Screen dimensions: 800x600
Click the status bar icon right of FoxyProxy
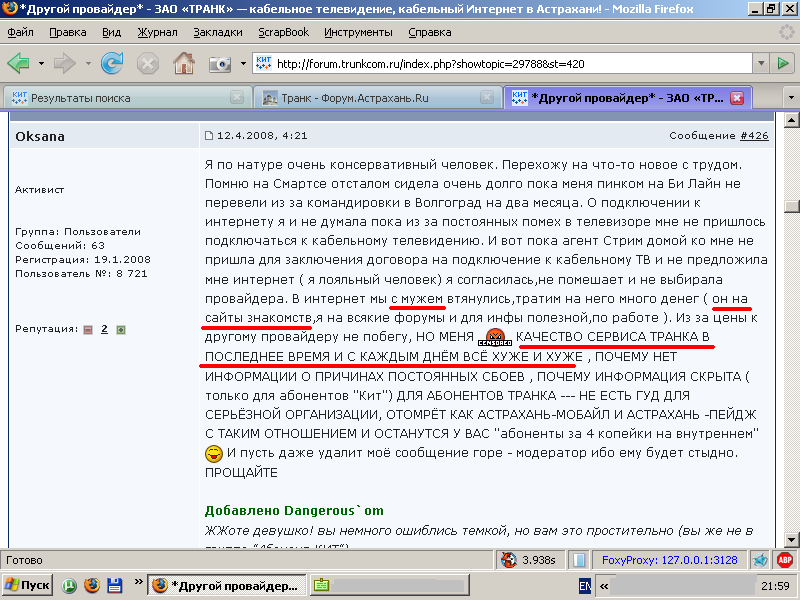760,560
